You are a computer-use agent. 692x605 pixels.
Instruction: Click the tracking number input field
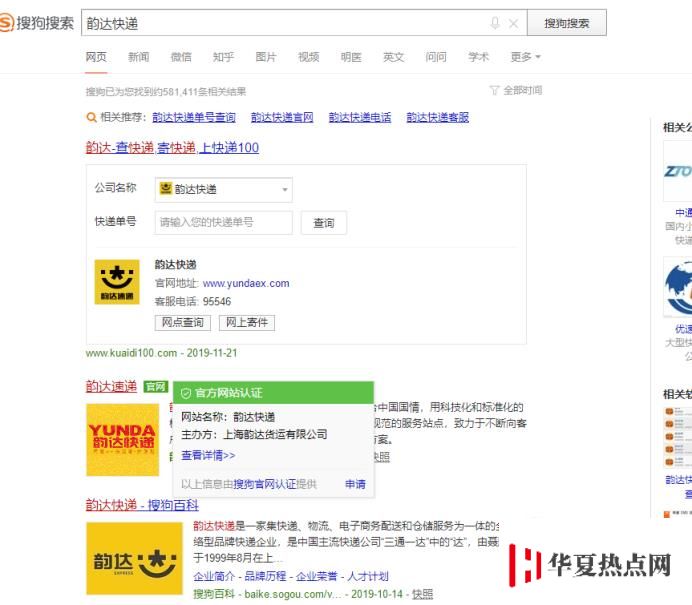point(223,222)
